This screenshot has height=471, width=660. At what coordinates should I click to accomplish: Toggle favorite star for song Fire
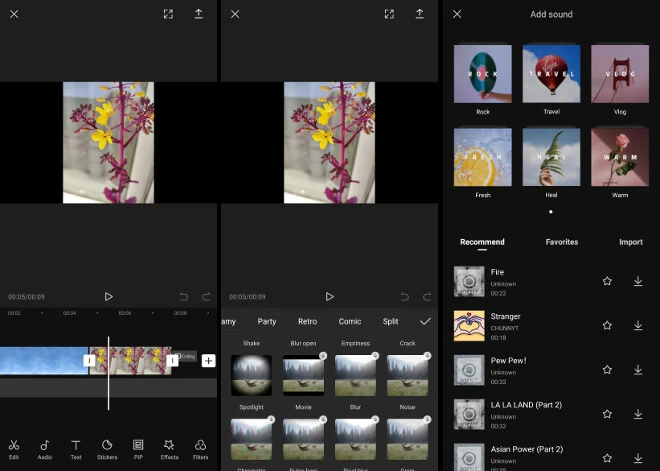coord(607,281)
